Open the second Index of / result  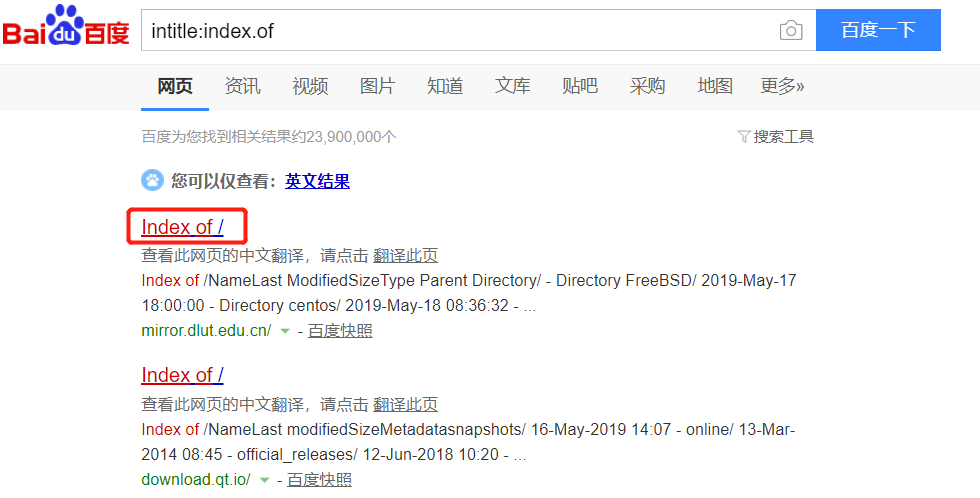click(182, 376)
